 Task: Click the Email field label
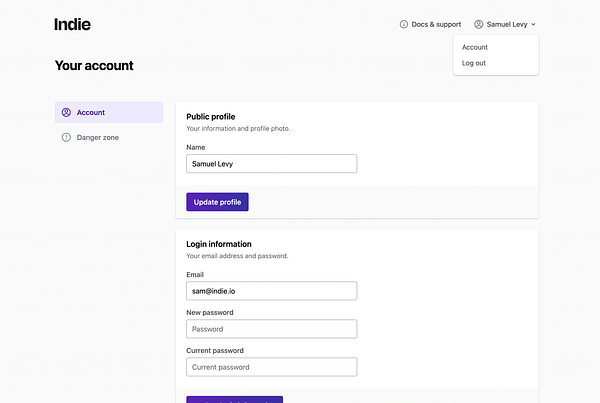tap(195, 275)
